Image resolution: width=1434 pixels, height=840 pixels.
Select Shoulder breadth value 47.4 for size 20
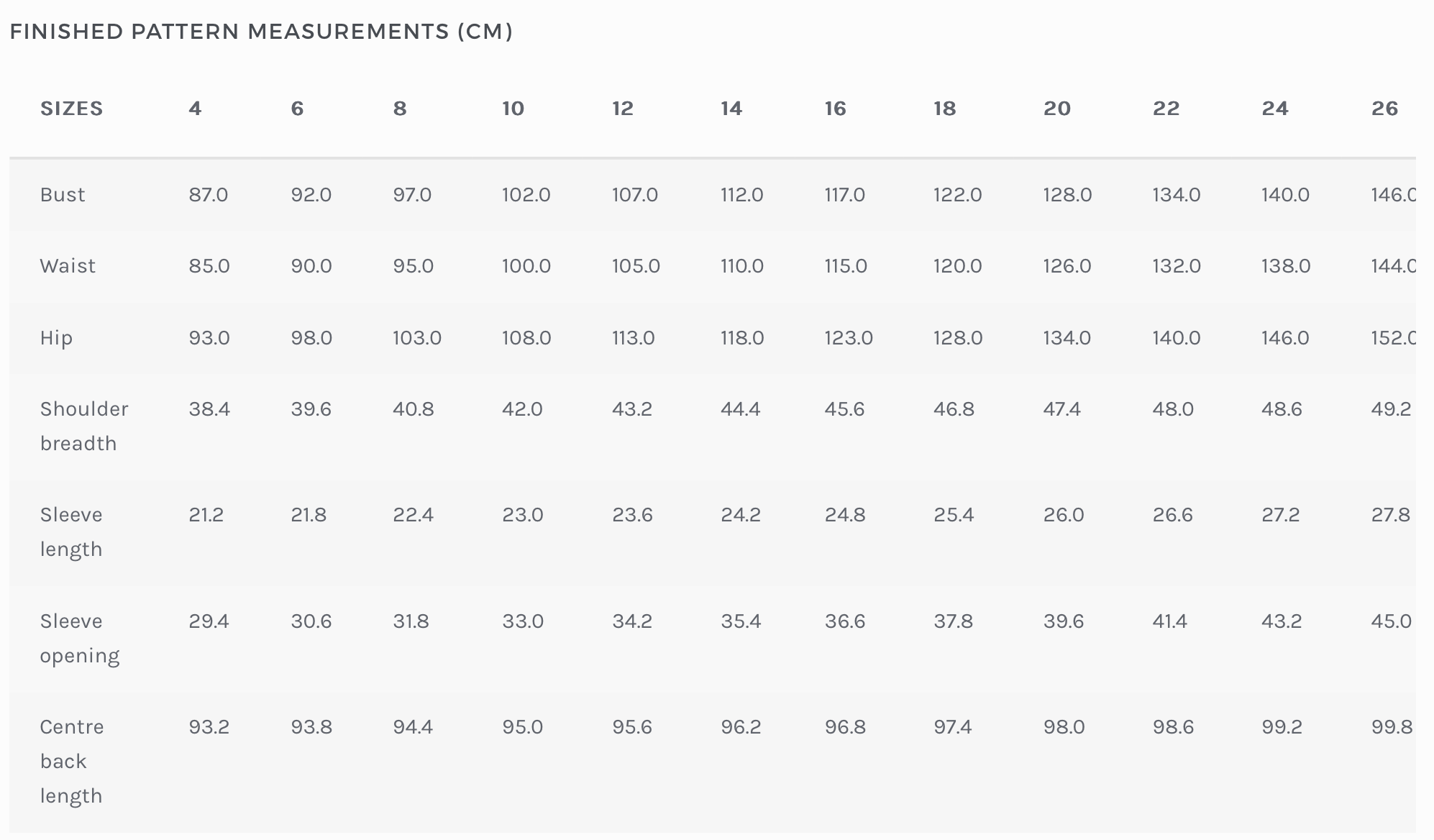[x=1061, y=409]
